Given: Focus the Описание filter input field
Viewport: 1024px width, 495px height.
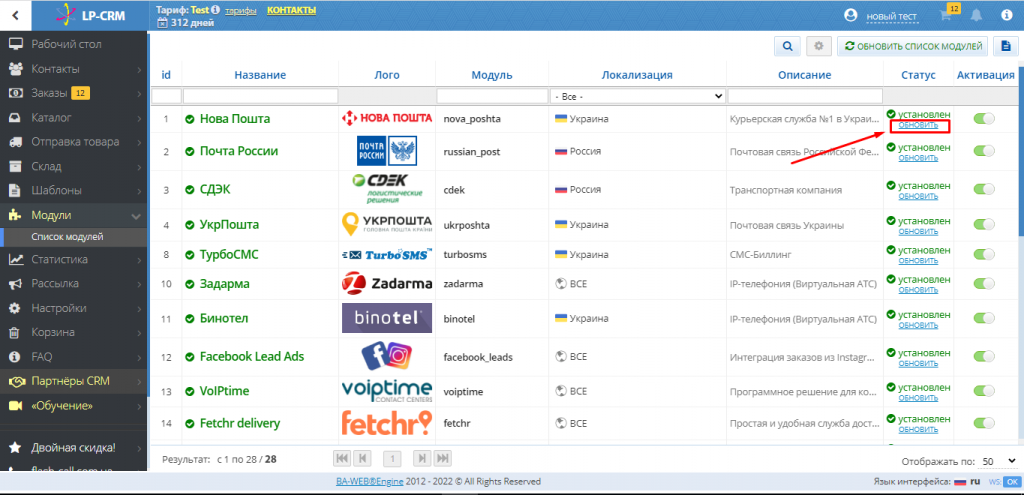Looking at the screenshot, I should [805, 96].
